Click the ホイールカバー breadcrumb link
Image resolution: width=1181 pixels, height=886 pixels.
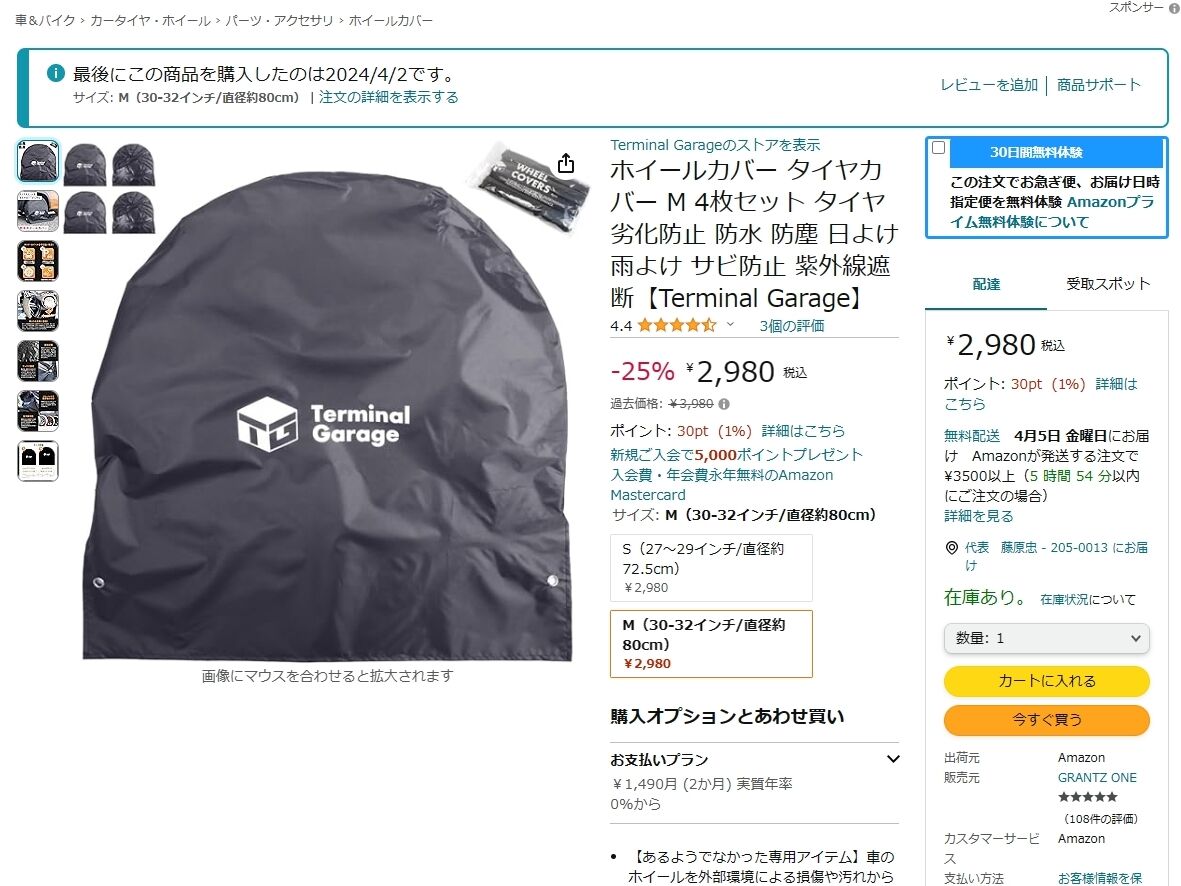coord(390,20)
